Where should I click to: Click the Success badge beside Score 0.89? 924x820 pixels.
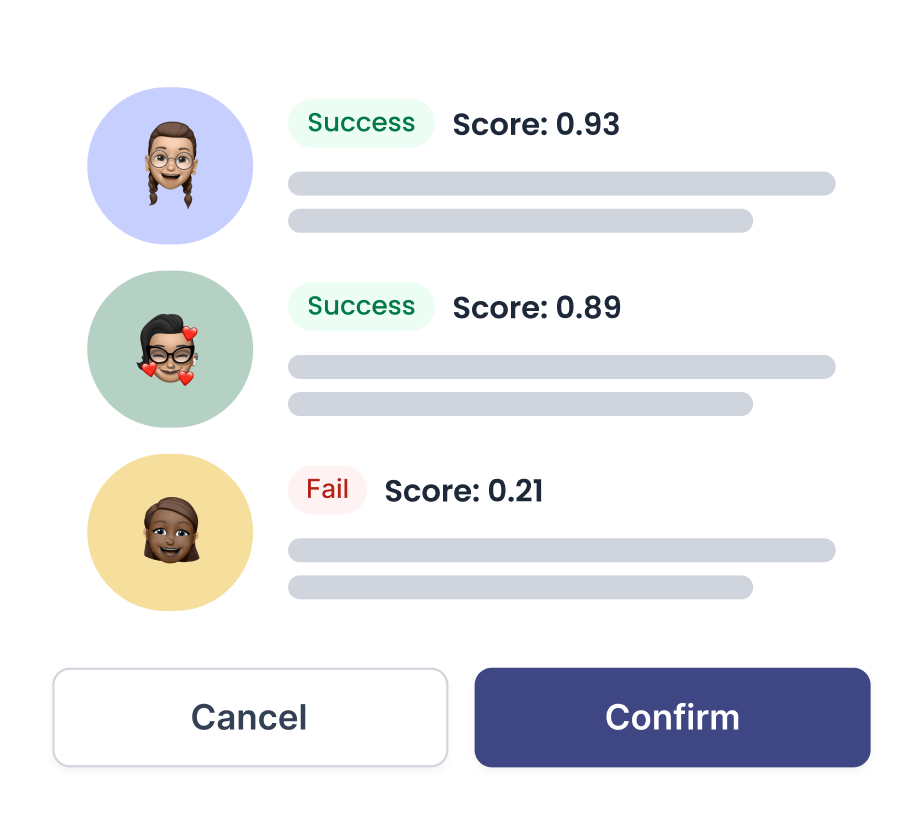click(361, 306)
